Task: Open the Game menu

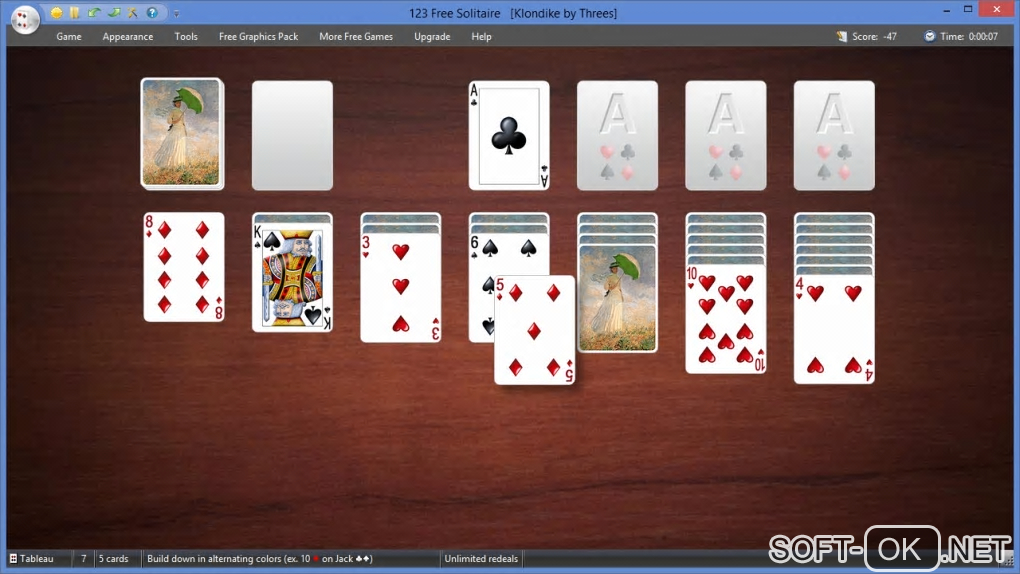Action: click(x=69, y=36)
